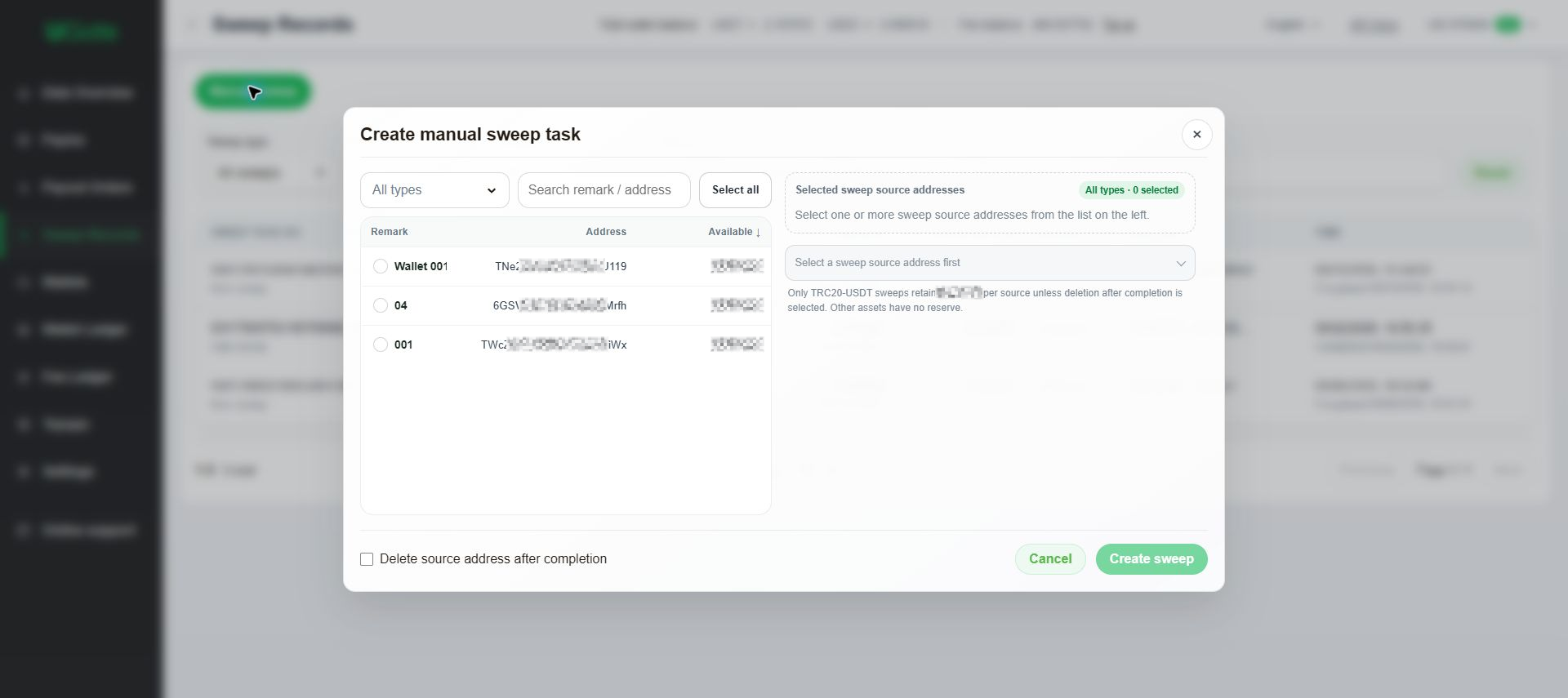Click the Address column header
This screenshot has width=1568, height=698.
point(606,232)
